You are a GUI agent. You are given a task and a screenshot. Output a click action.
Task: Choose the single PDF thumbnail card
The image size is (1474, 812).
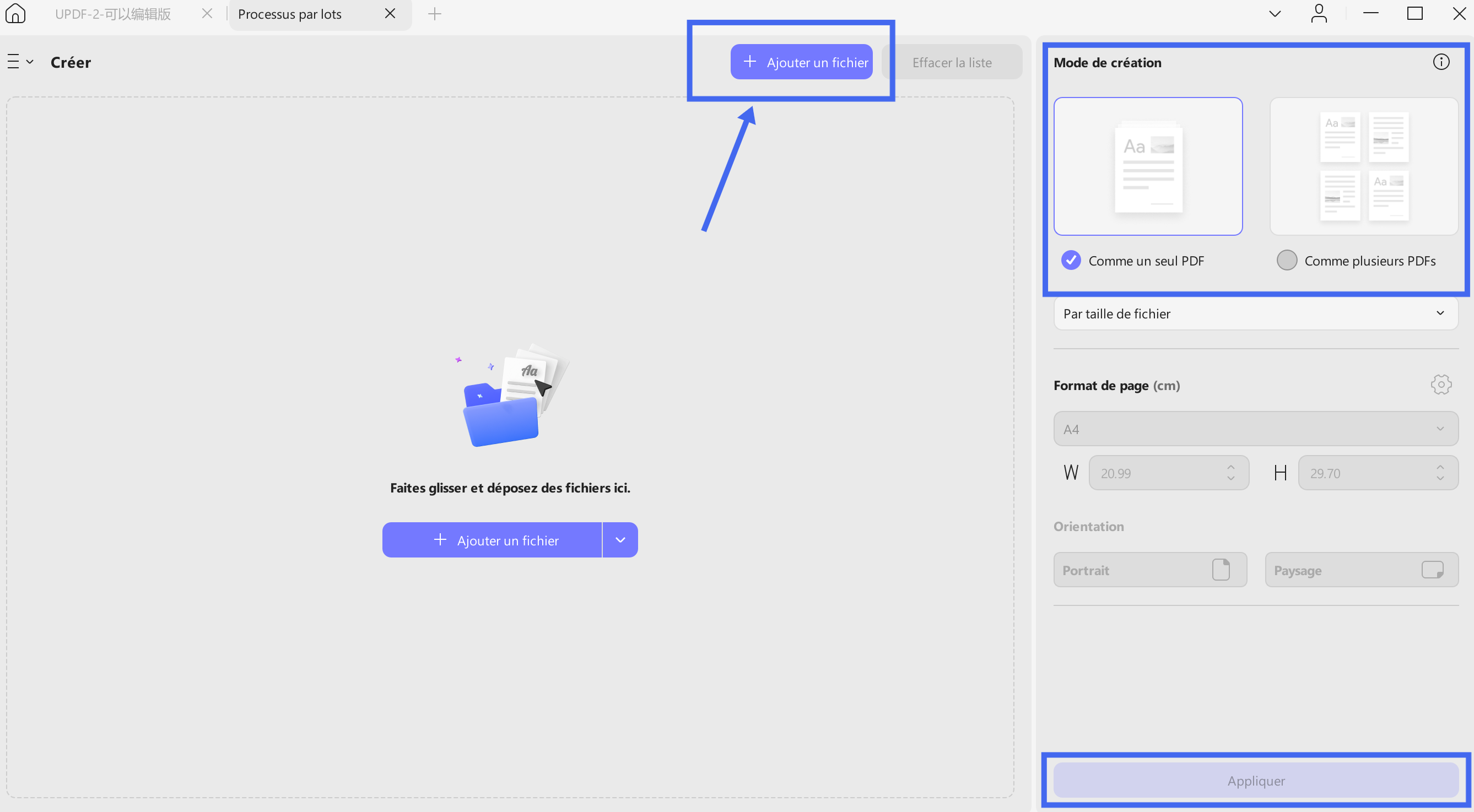tap(1148, 166)
